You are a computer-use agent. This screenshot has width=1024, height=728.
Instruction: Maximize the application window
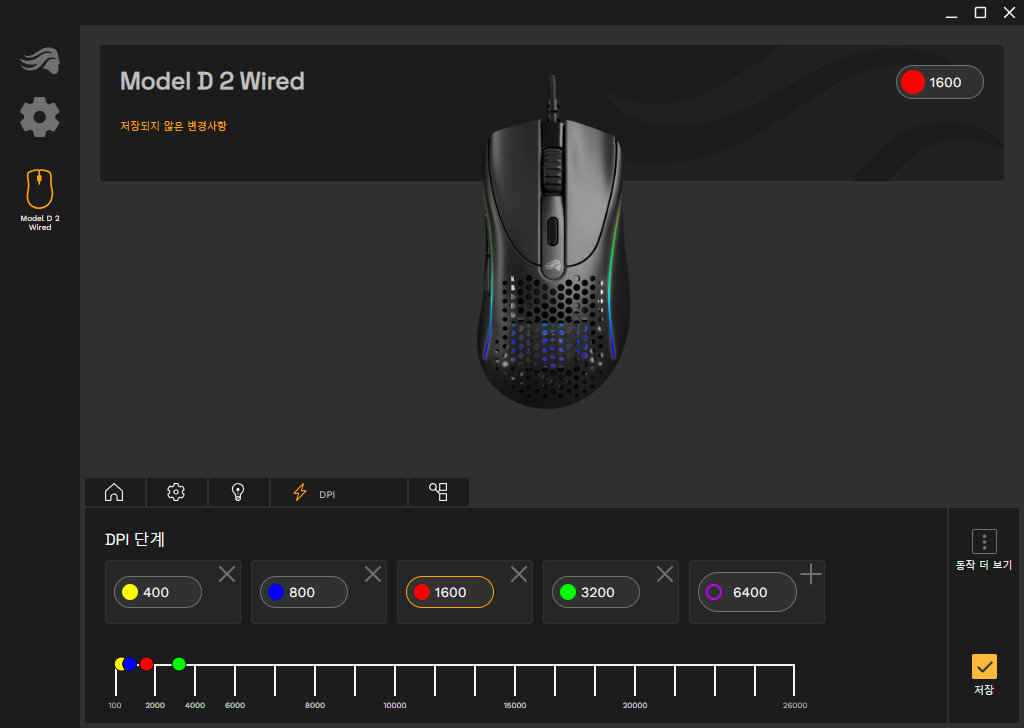pyautogui.click(x=980, y=12)
